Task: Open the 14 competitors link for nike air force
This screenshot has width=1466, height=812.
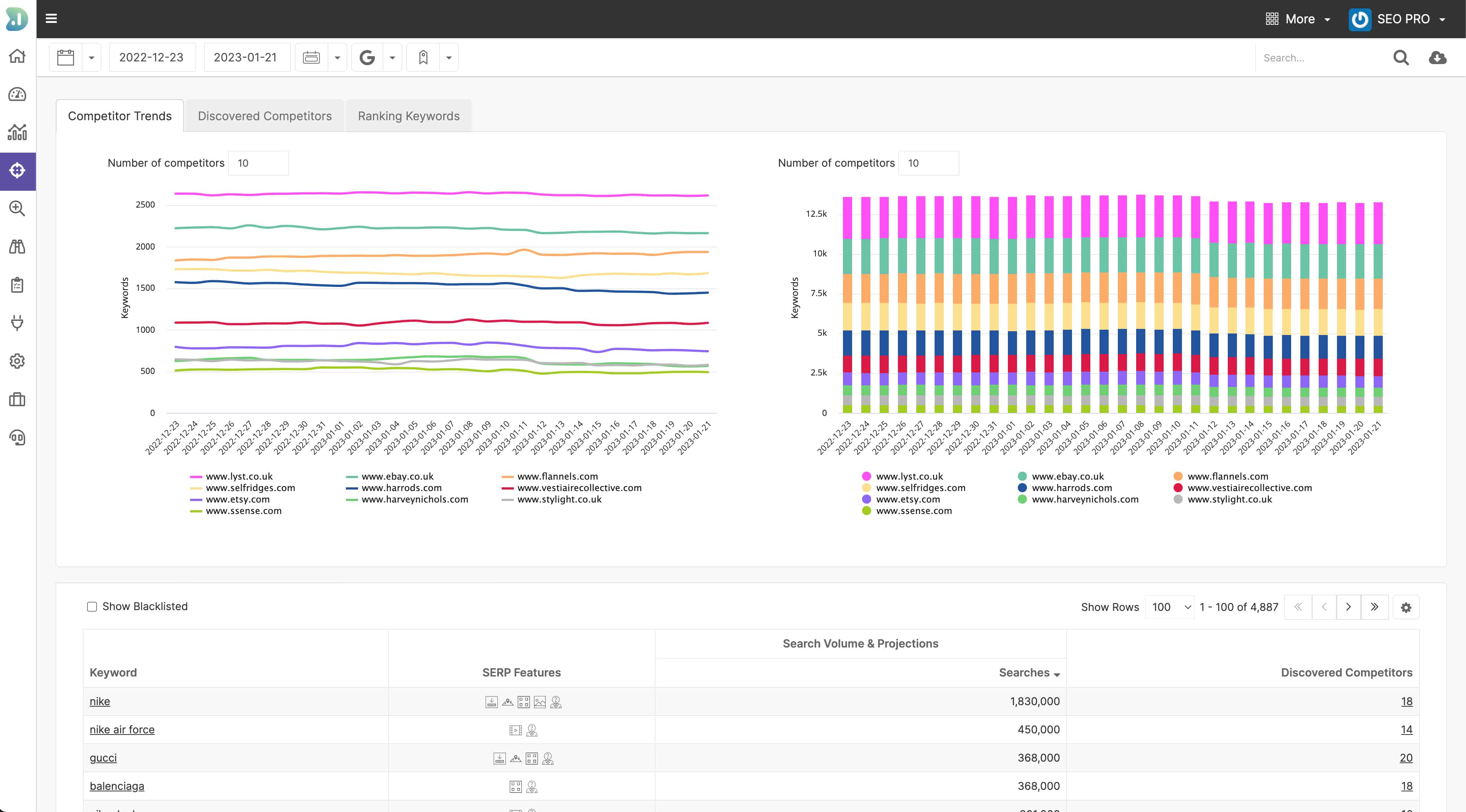Action: coord(1406,730)
